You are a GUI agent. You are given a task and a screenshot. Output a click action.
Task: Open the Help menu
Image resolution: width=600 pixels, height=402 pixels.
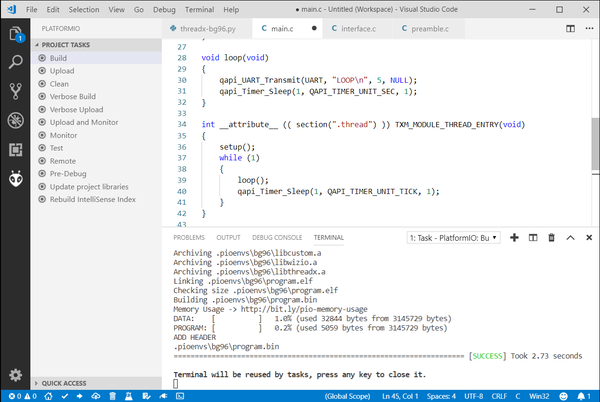[231, 10]
